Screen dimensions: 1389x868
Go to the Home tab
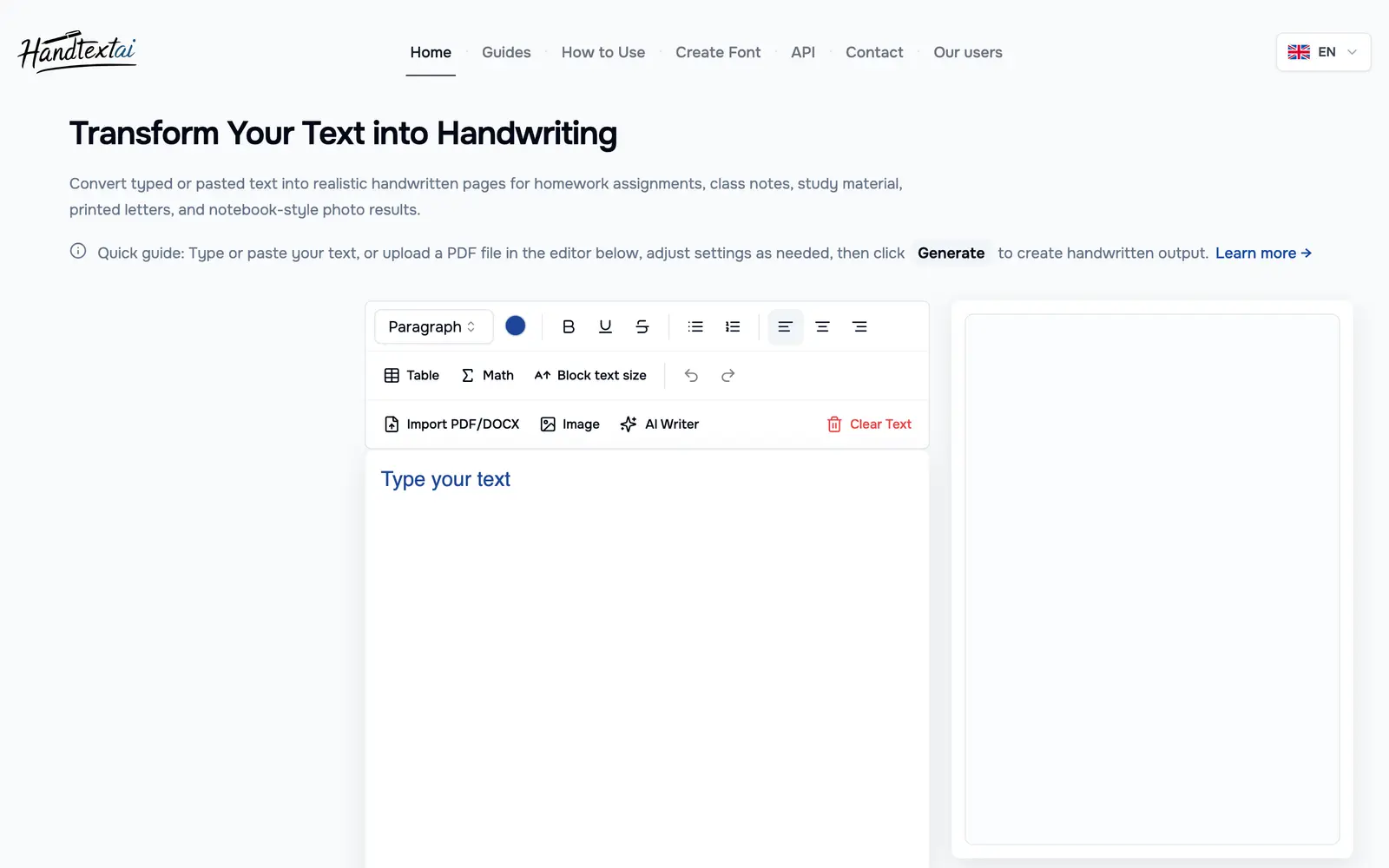coord(431,52)
